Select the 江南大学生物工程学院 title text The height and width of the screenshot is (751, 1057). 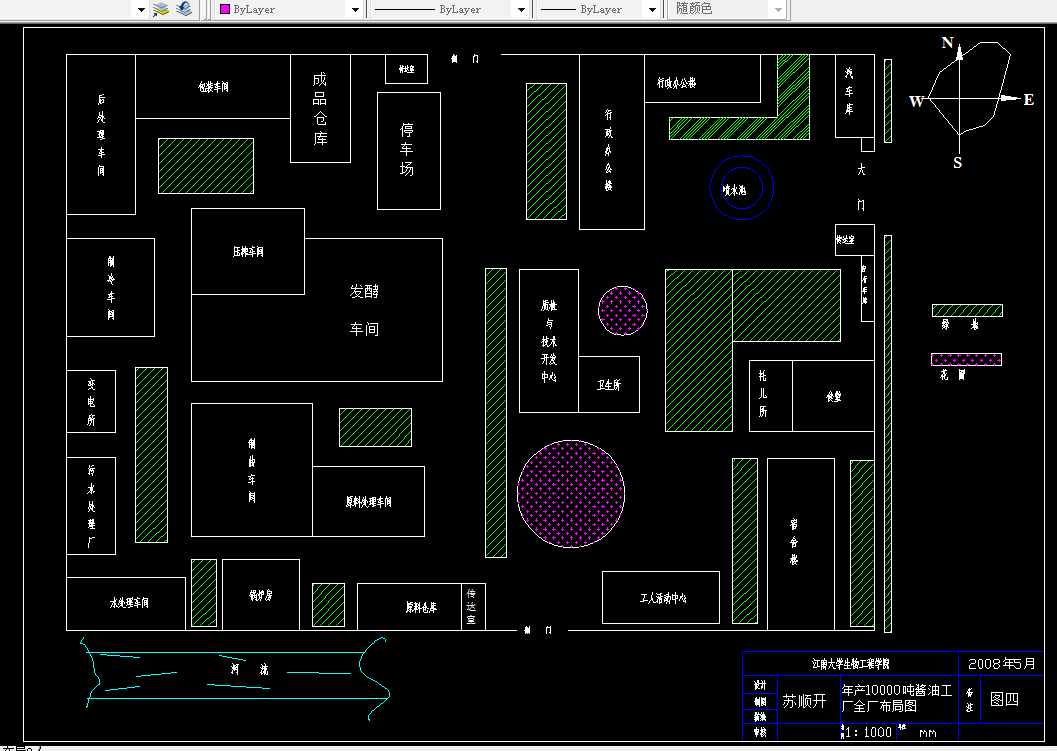850,663
